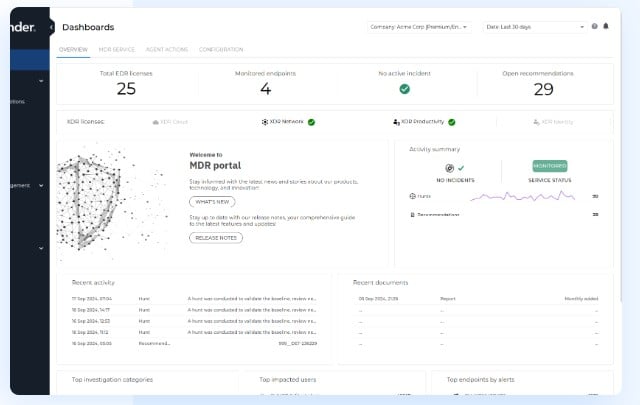Image resolution: width=640 pixels, height=405 pixels.
Task: Switch to the MDR Service tab
Action: 117,49
